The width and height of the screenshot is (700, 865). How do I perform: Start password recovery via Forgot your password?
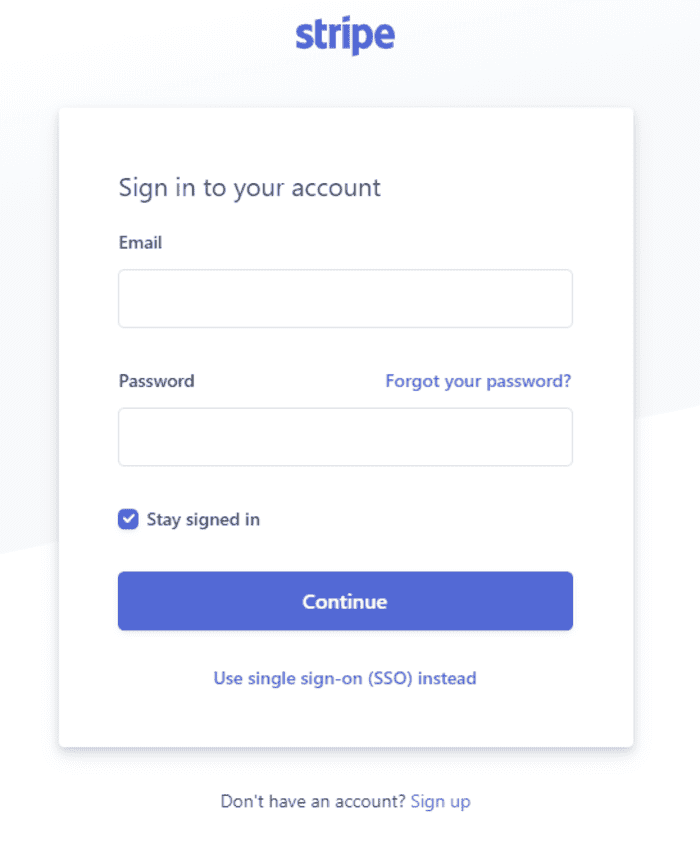click(478, 381)
